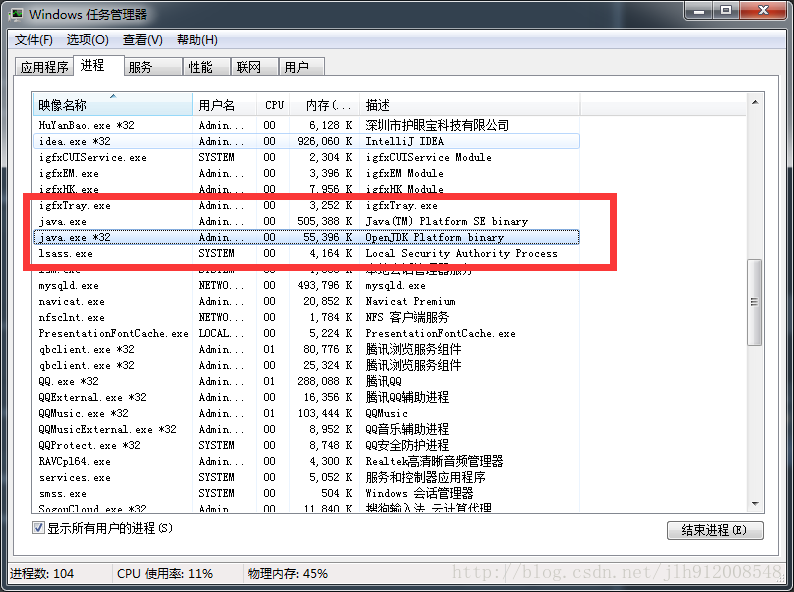The height and width of the screenshot is (592, 794).
Task: Select java.exe *32 OpenJDK process
Action: coord(306,238)
